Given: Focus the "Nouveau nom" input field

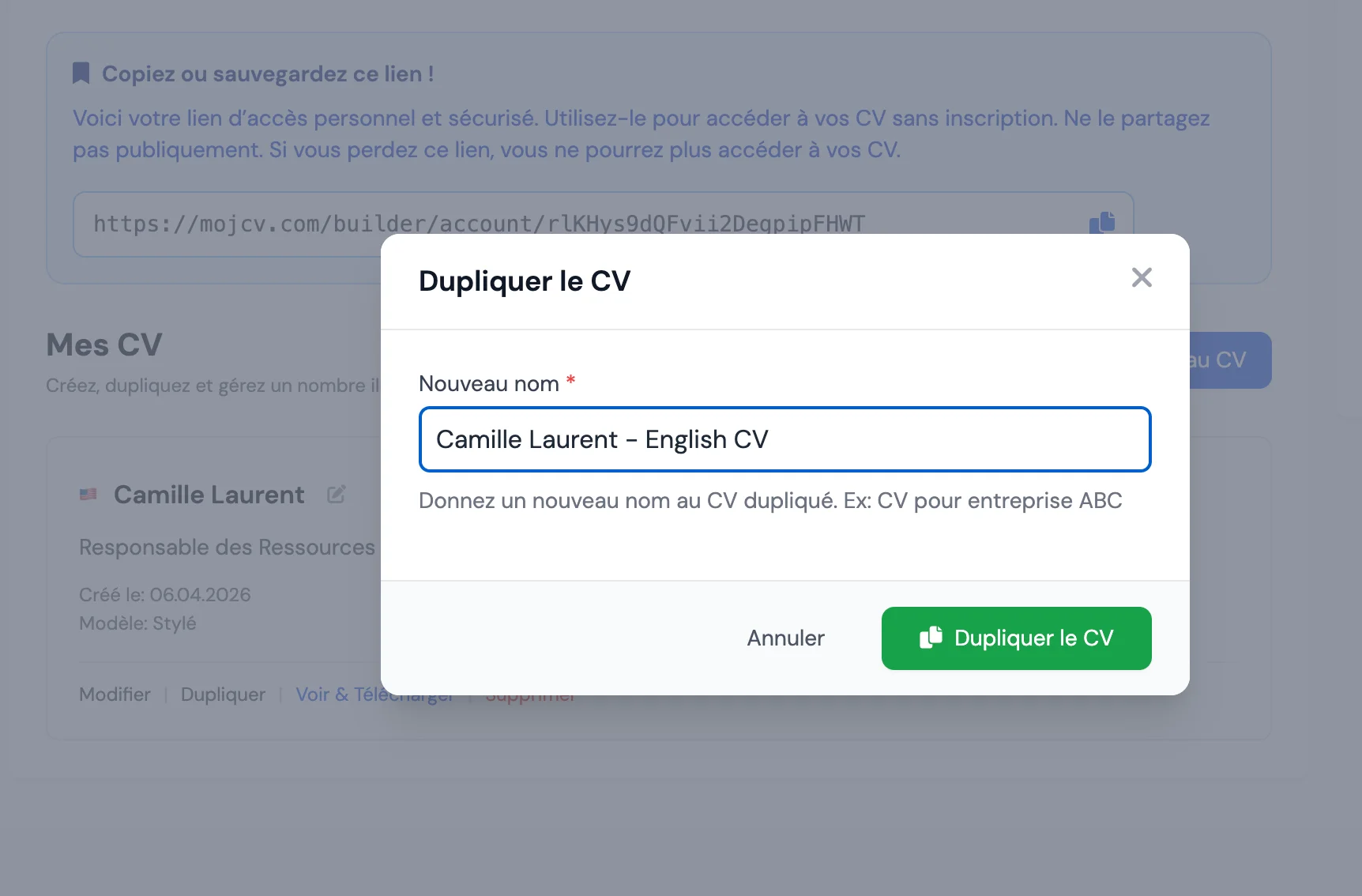Looking at the screenshot, I should [x=784, y=440].
